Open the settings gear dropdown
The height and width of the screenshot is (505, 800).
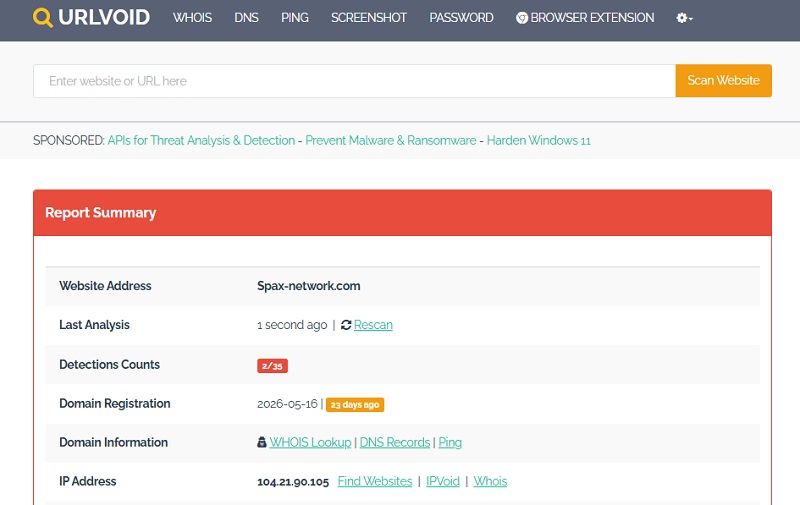click(684, 18)
